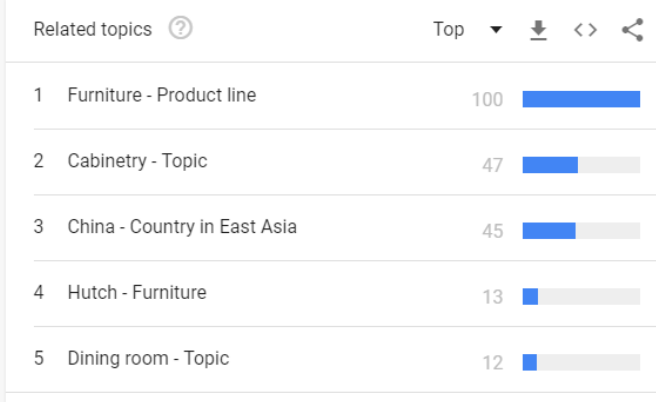Click rank number 5 in list

point(38,358)
